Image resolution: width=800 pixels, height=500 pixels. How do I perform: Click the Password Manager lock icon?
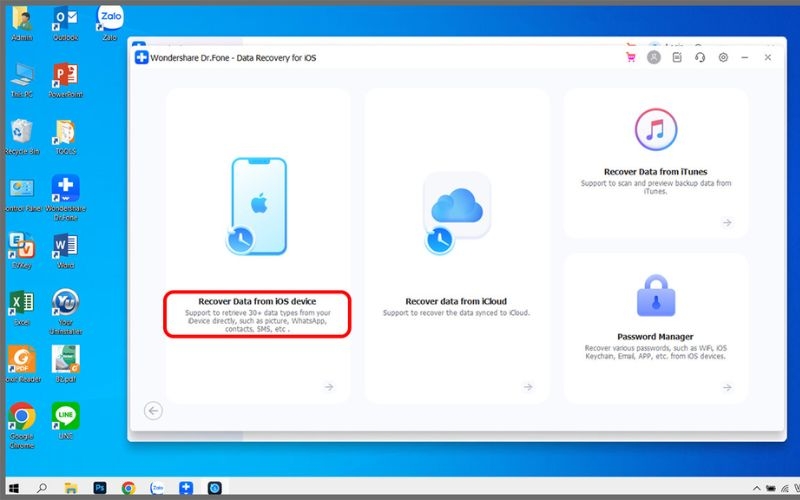(656, 296)
